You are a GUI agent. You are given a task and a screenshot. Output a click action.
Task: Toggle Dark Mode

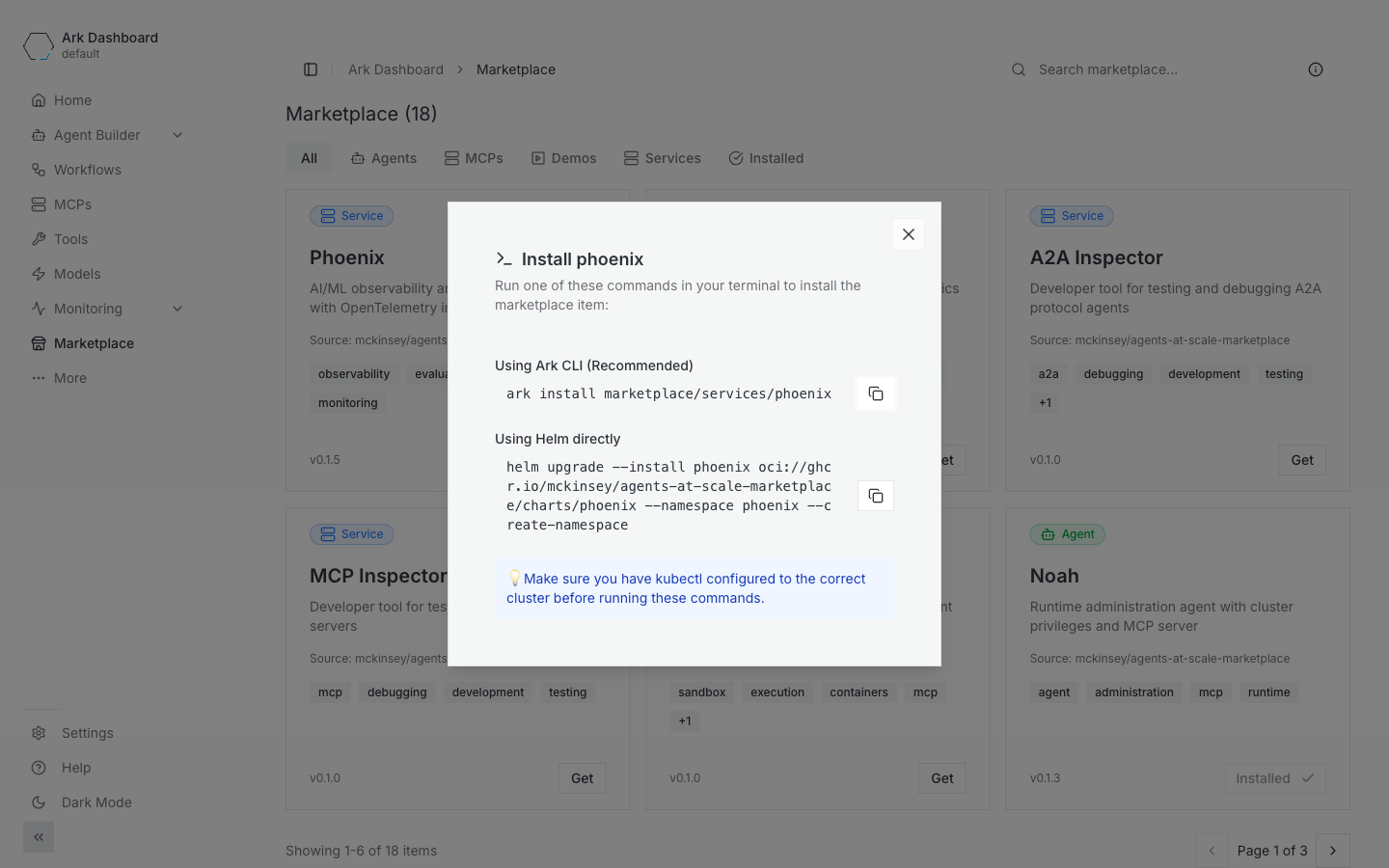click(x=108, y=802)
